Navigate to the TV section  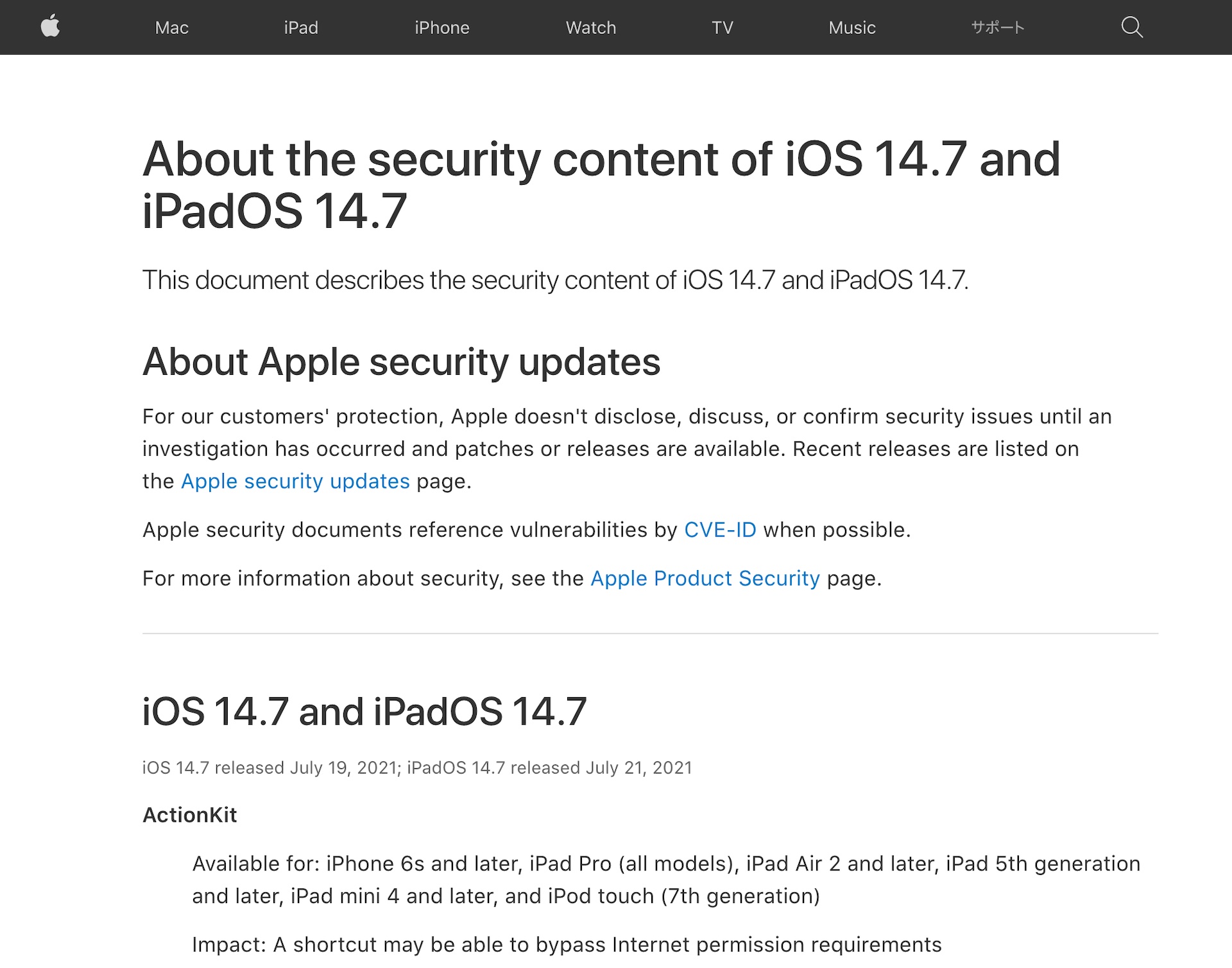click(x=722, y=28)
